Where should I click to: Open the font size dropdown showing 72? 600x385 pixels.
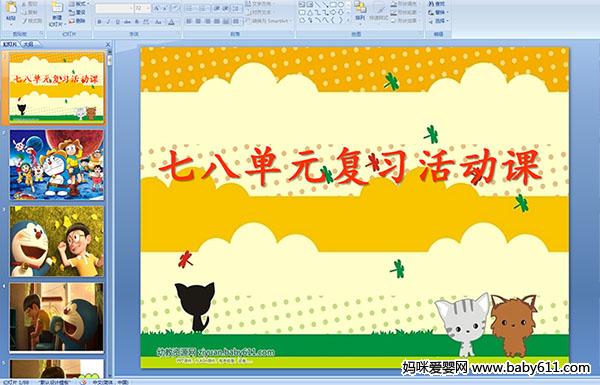(148, 8)
